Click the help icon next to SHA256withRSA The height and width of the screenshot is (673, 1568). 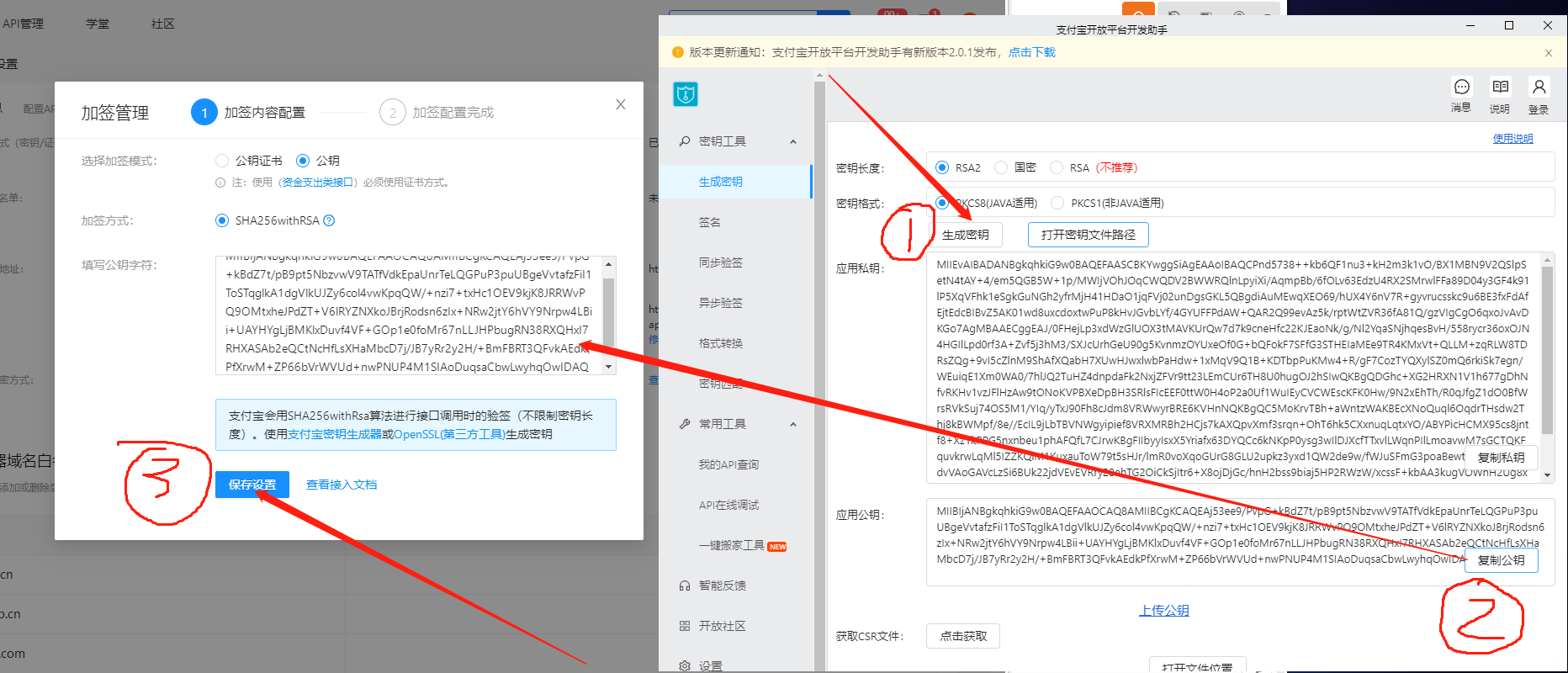pyautogui.click(x=329, y=220)
